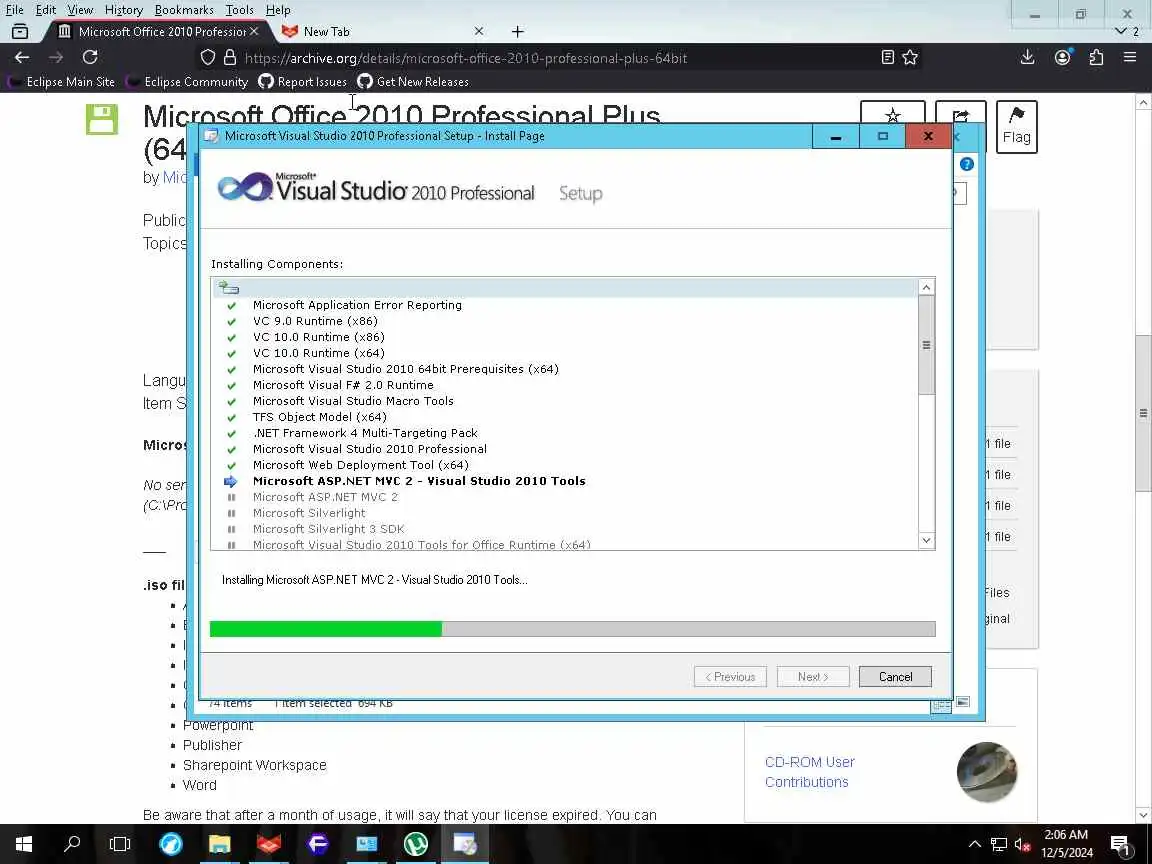
Task: Open the Bookmarks menu
Action: [x=184, y=10]
